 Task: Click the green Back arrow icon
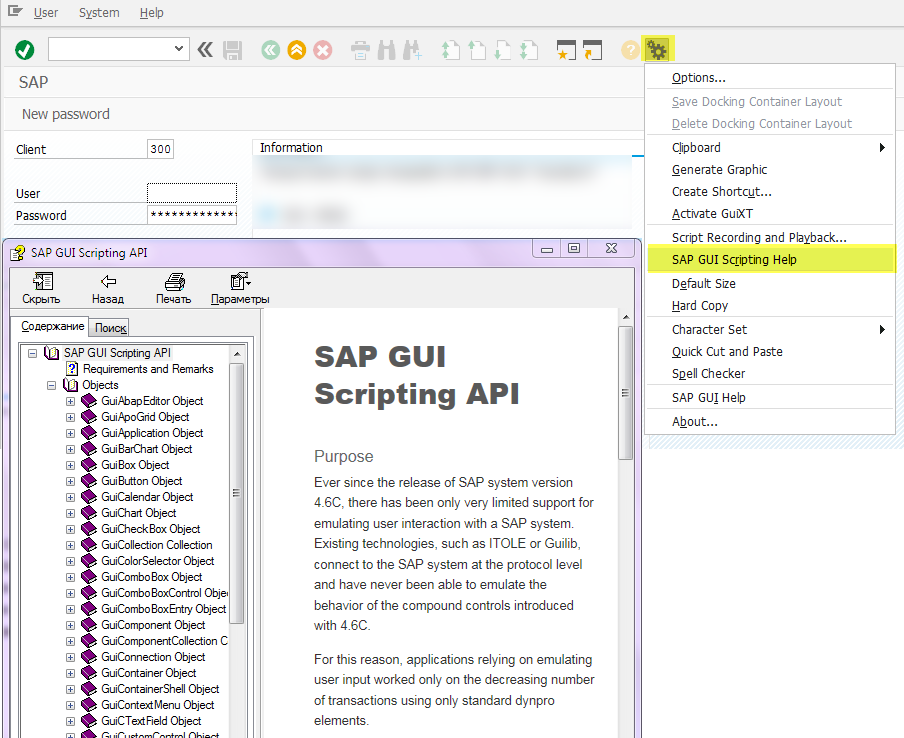tap(270, 50)
